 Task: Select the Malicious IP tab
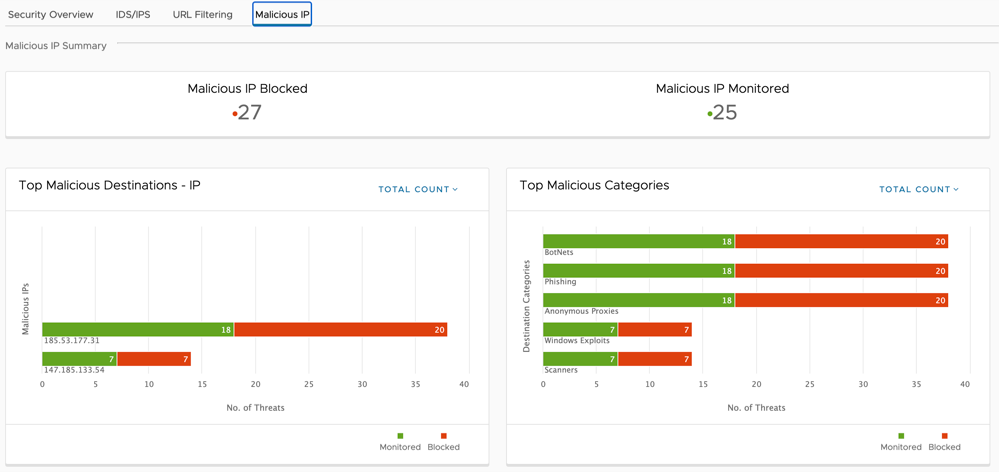282,14
